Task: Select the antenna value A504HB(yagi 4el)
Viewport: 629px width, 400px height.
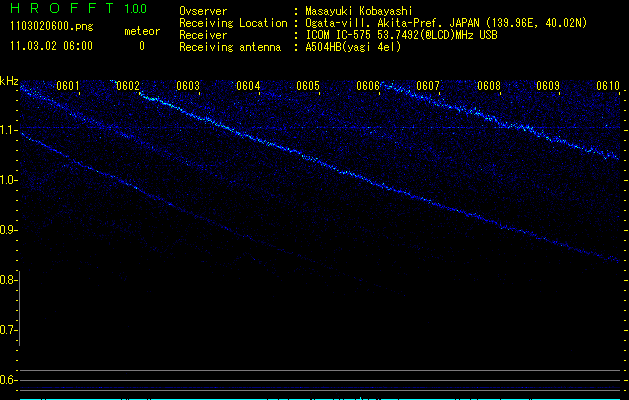Action: pos(353,47)
